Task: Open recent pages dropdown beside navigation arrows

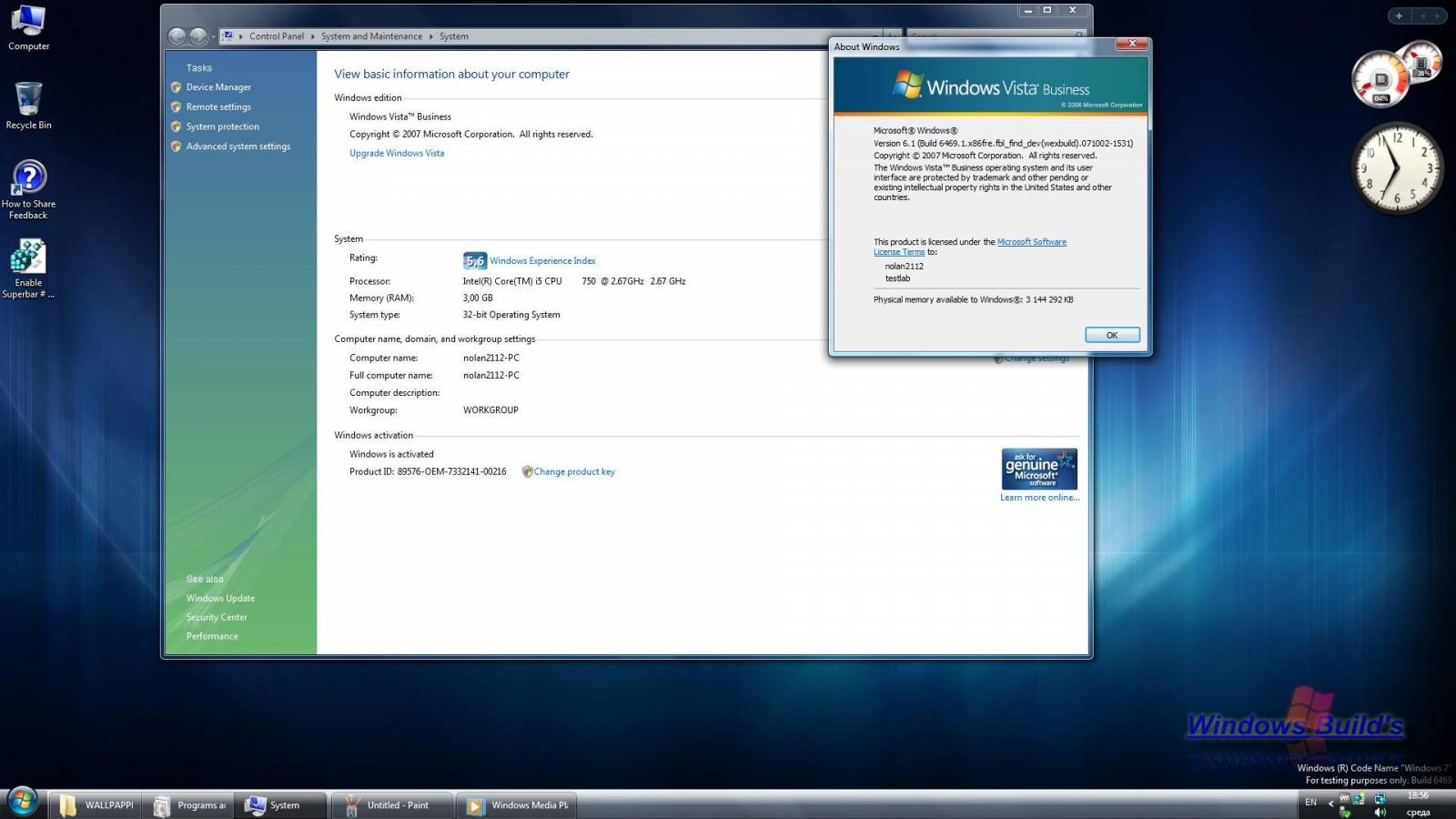Action: pos(213,37)
